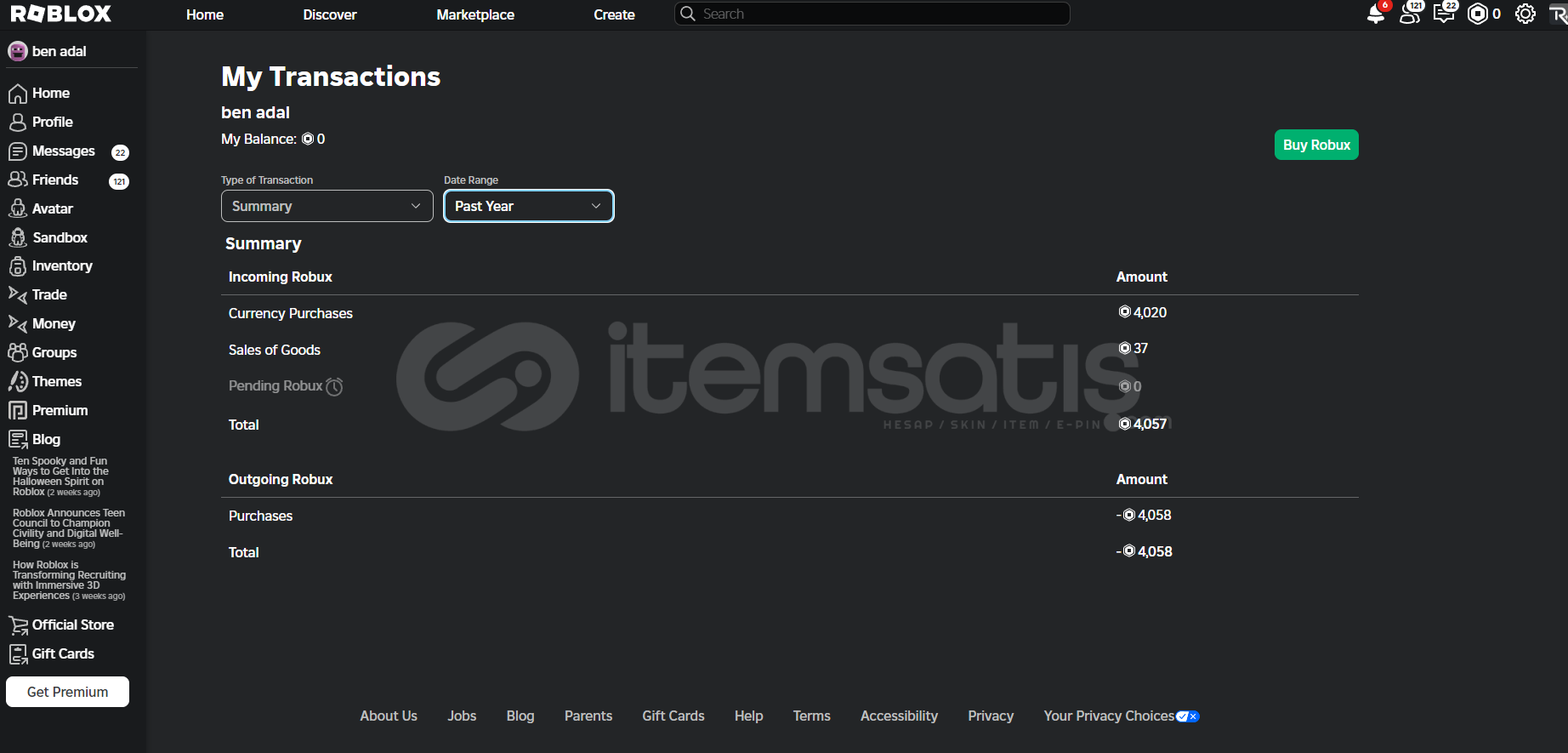Open Marketplace in top navigation
1568x753 pixels.
(475, 14)
